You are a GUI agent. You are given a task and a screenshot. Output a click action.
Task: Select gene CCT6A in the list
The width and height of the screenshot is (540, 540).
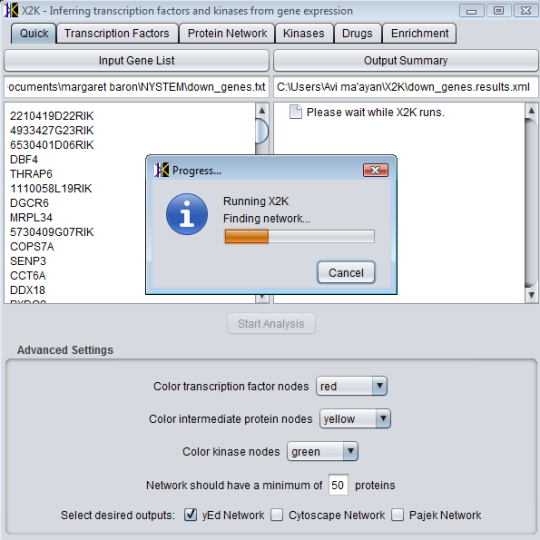pos(28,276)
